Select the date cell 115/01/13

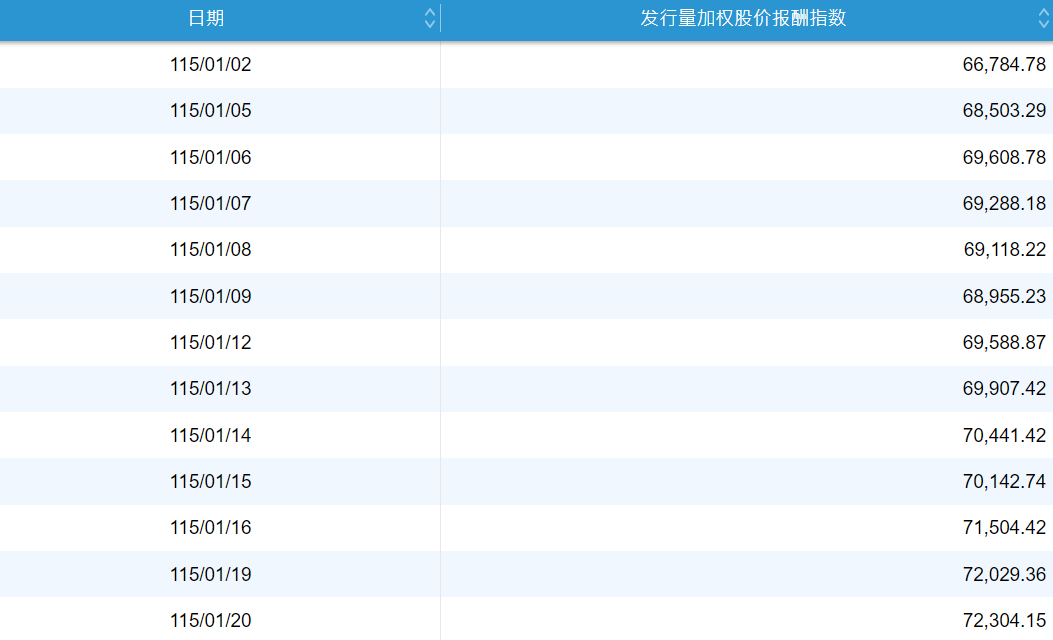(211, 389)
